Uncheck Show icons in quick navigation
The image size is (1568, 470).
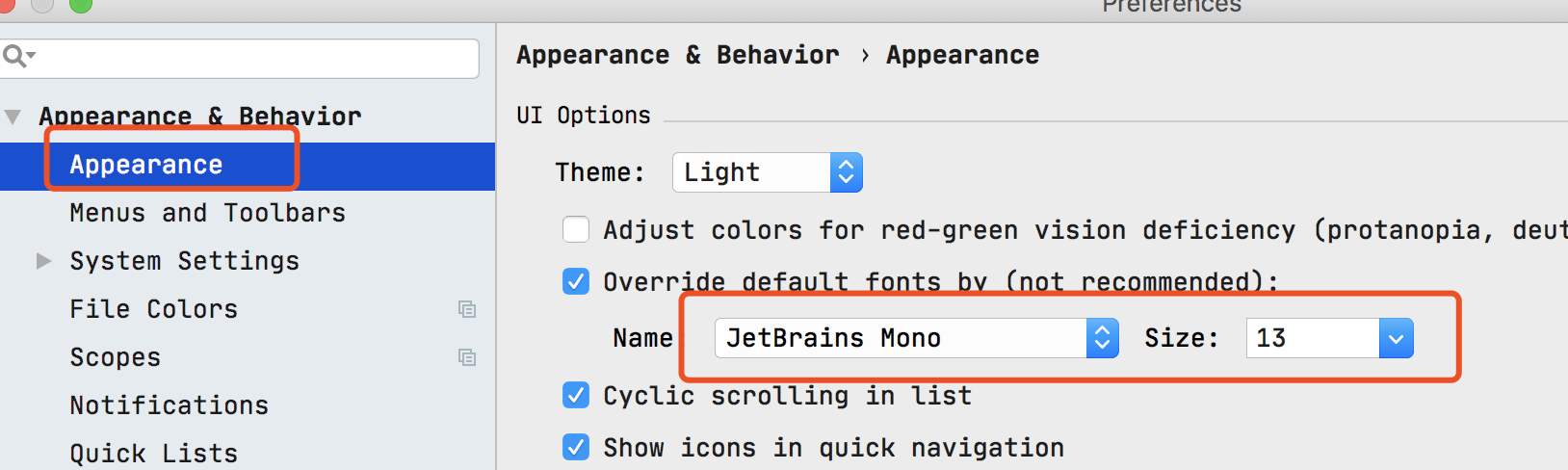tap(576, 447)
